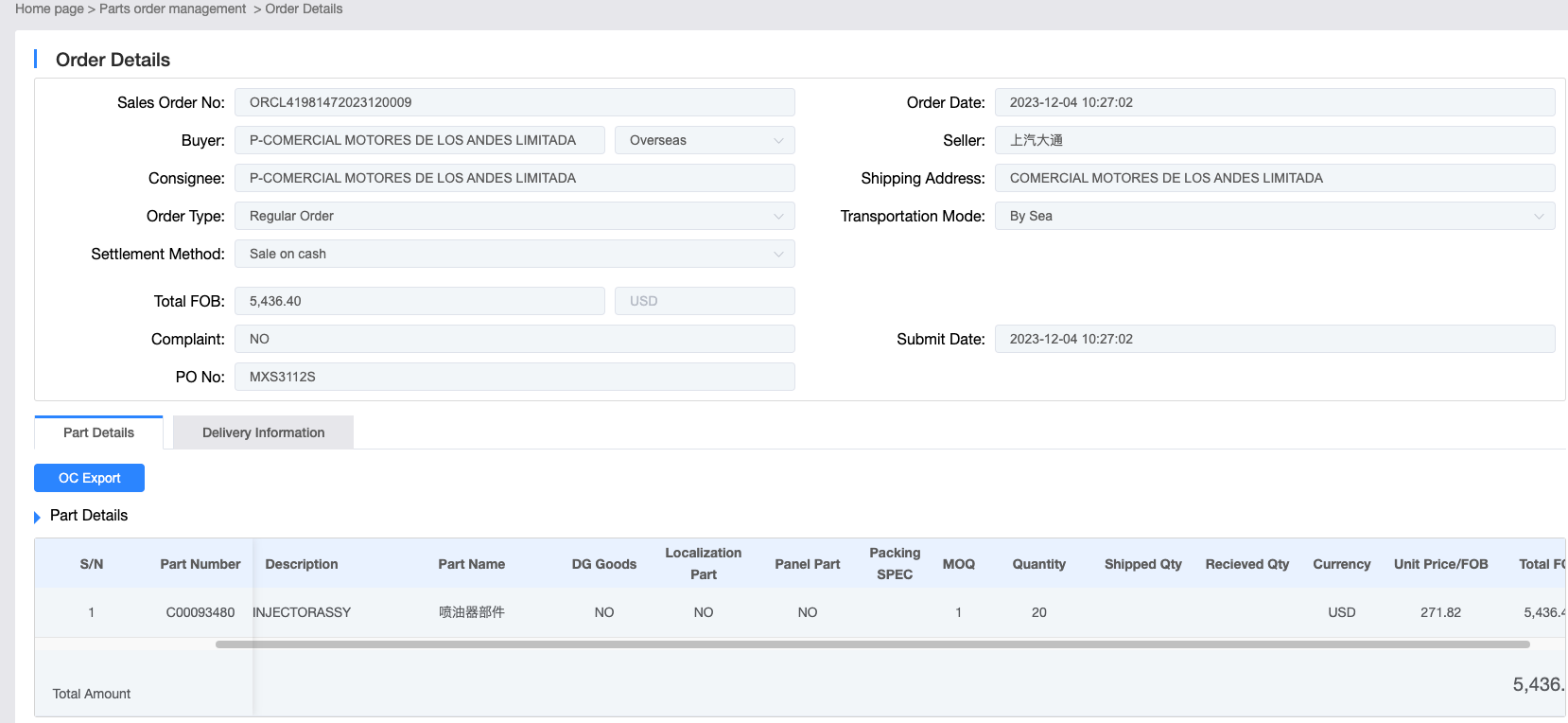The width and height of the screenshot is (1568, 723).
Task: Click the Part Number column header
Action: (x=200, y=564)
